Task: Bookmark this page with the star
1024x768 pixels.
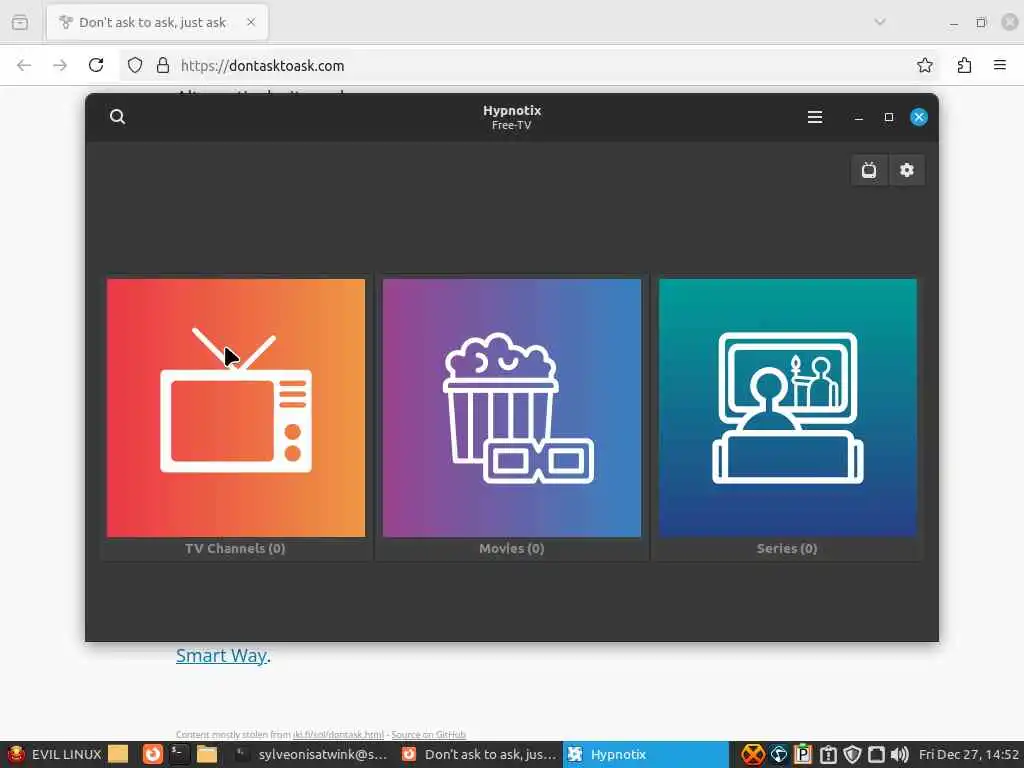Action: click(x=924, y=65)
